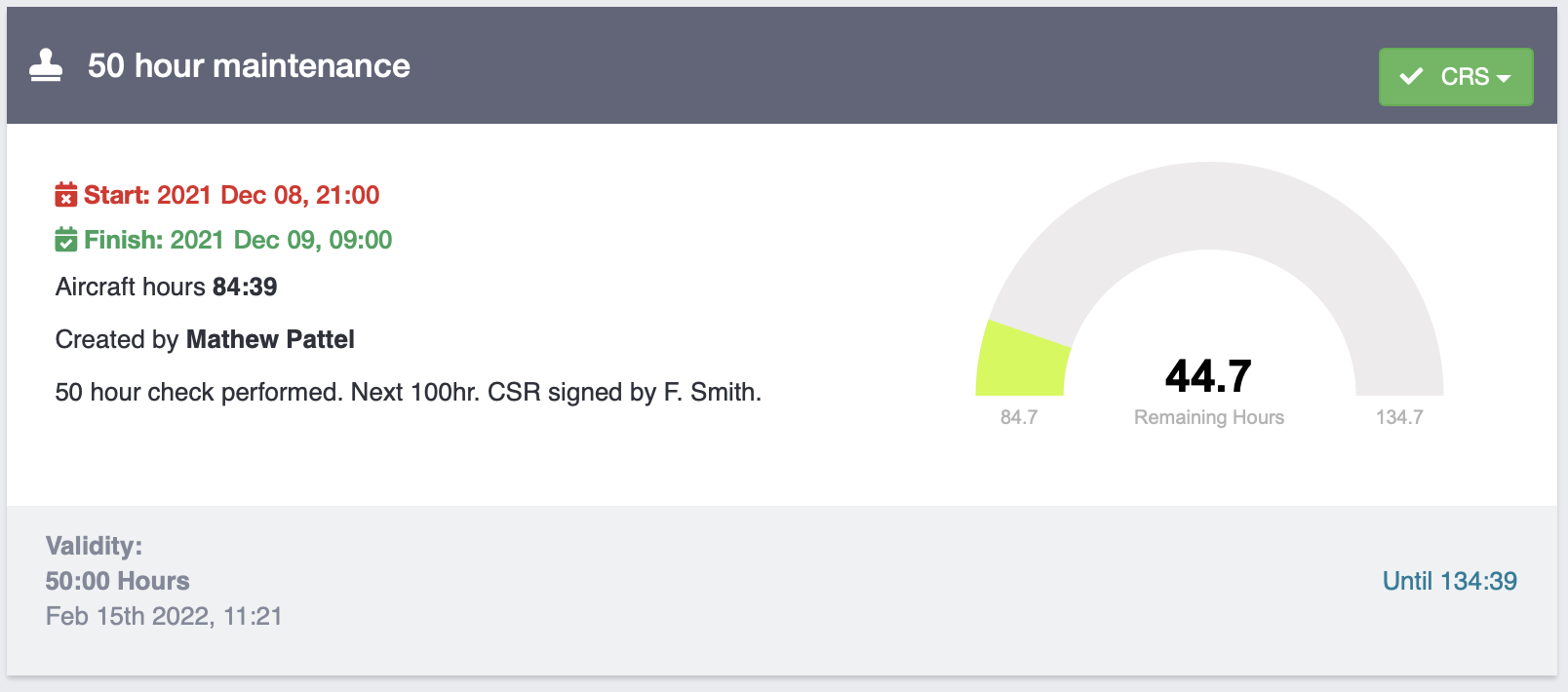
Task: Click the creator name Mathew Pattel
Action: 270,339
